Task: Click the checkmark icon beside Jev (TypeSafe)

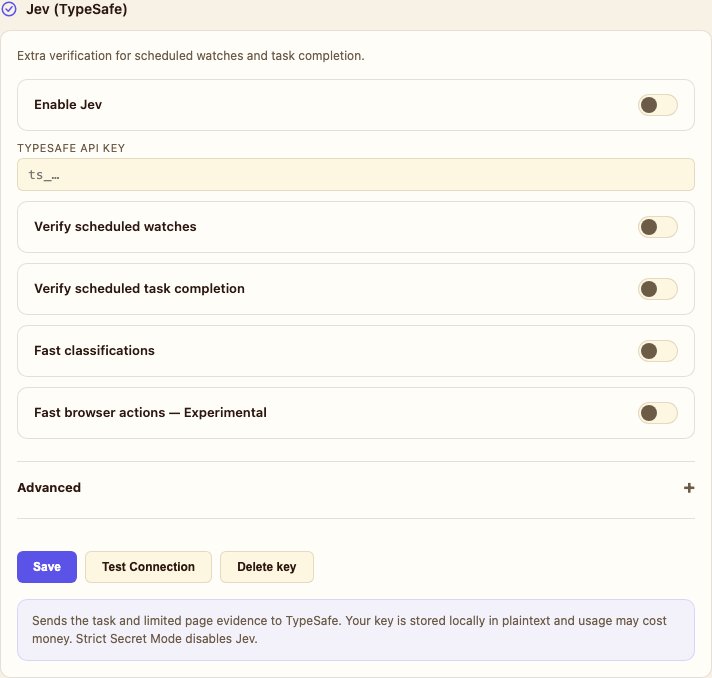Action: click(x=9, y=9)
